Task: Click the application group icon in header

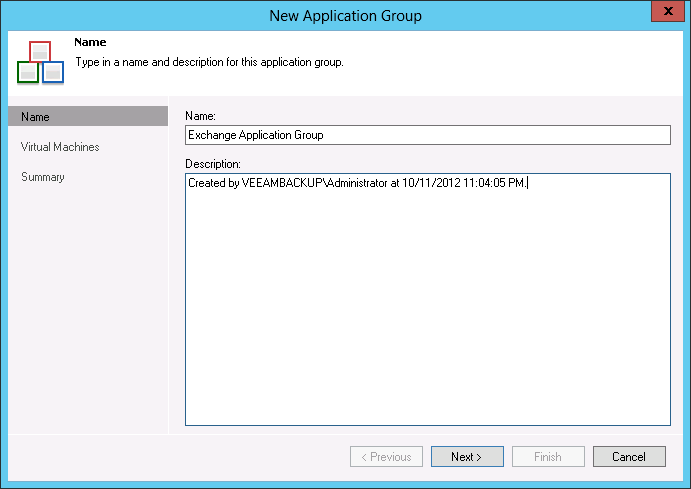Action: coord(40,63)
